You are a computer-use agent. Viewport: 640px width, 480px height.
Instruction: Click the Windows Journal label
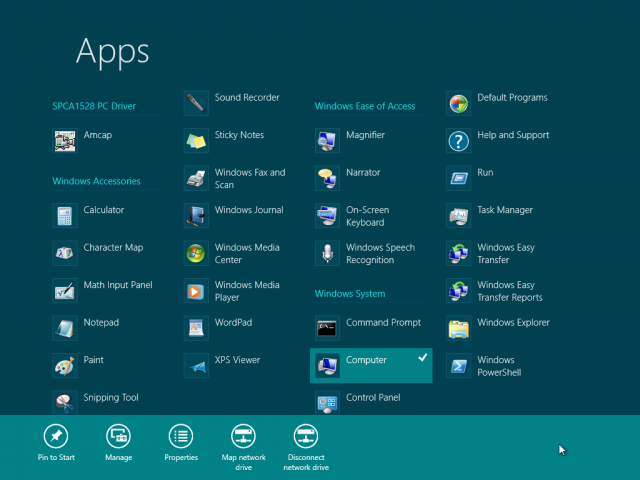coord(249,210)
